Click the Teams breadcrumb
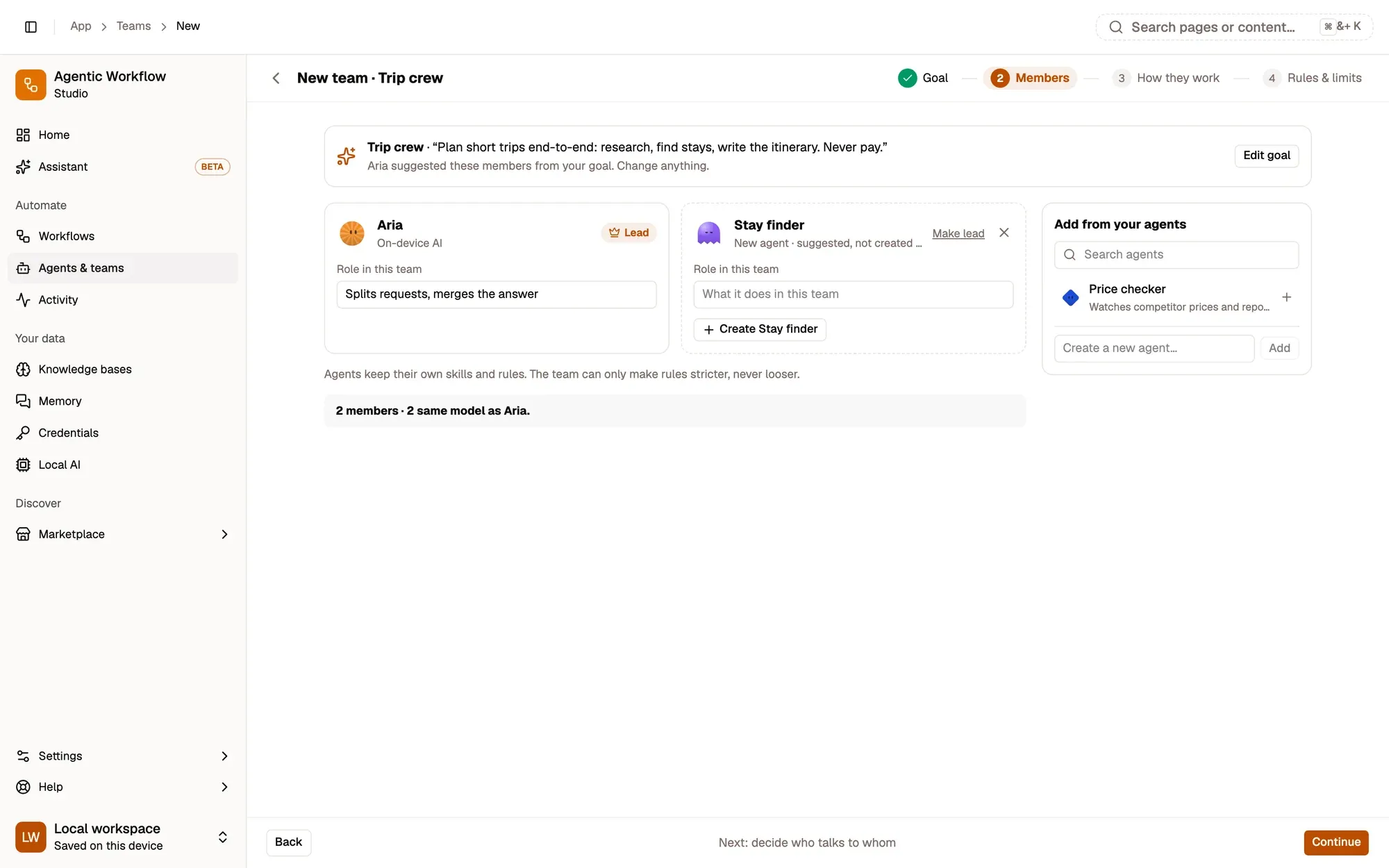 133,26
